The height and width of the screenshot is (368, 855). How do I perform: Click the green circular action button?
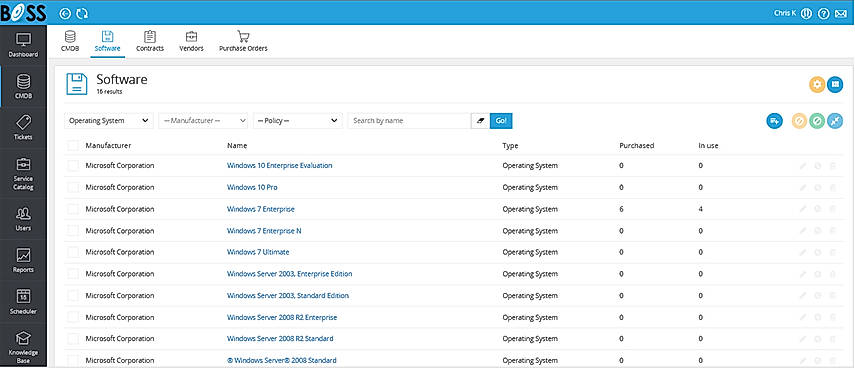(x=817, y=120)
